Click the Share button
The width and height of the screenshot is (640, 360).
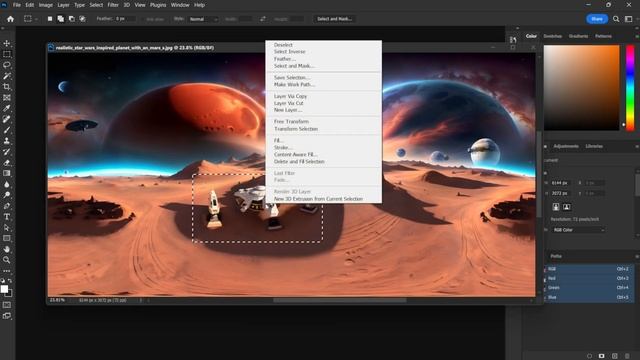(597, 19)
